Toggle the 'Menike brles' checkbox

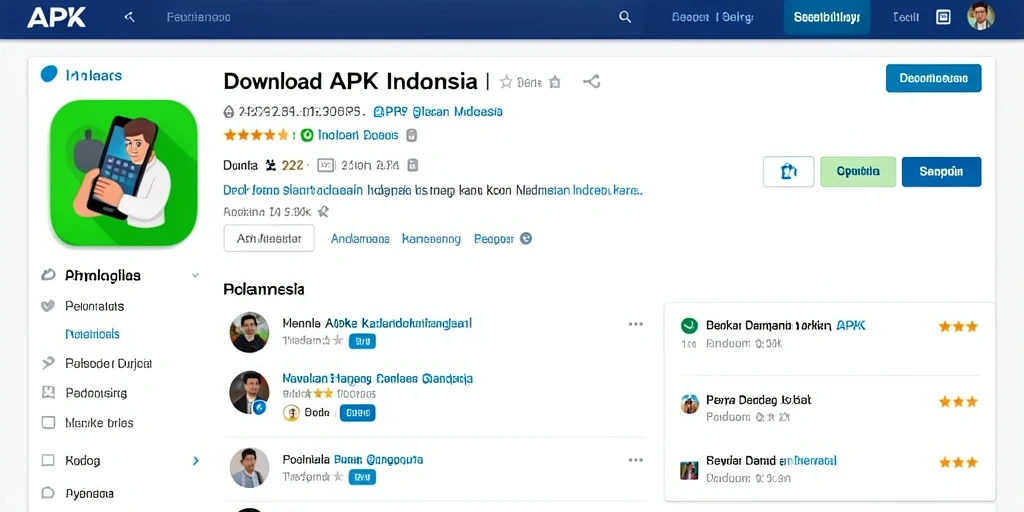(x=48, y=423)
